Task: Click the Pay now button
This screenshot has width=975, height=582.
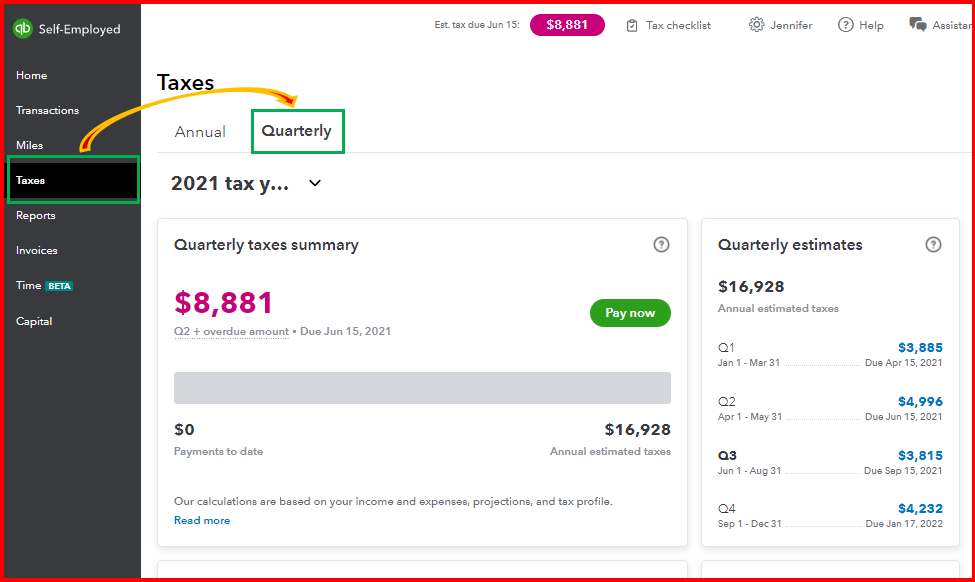Action: (630, 312)
